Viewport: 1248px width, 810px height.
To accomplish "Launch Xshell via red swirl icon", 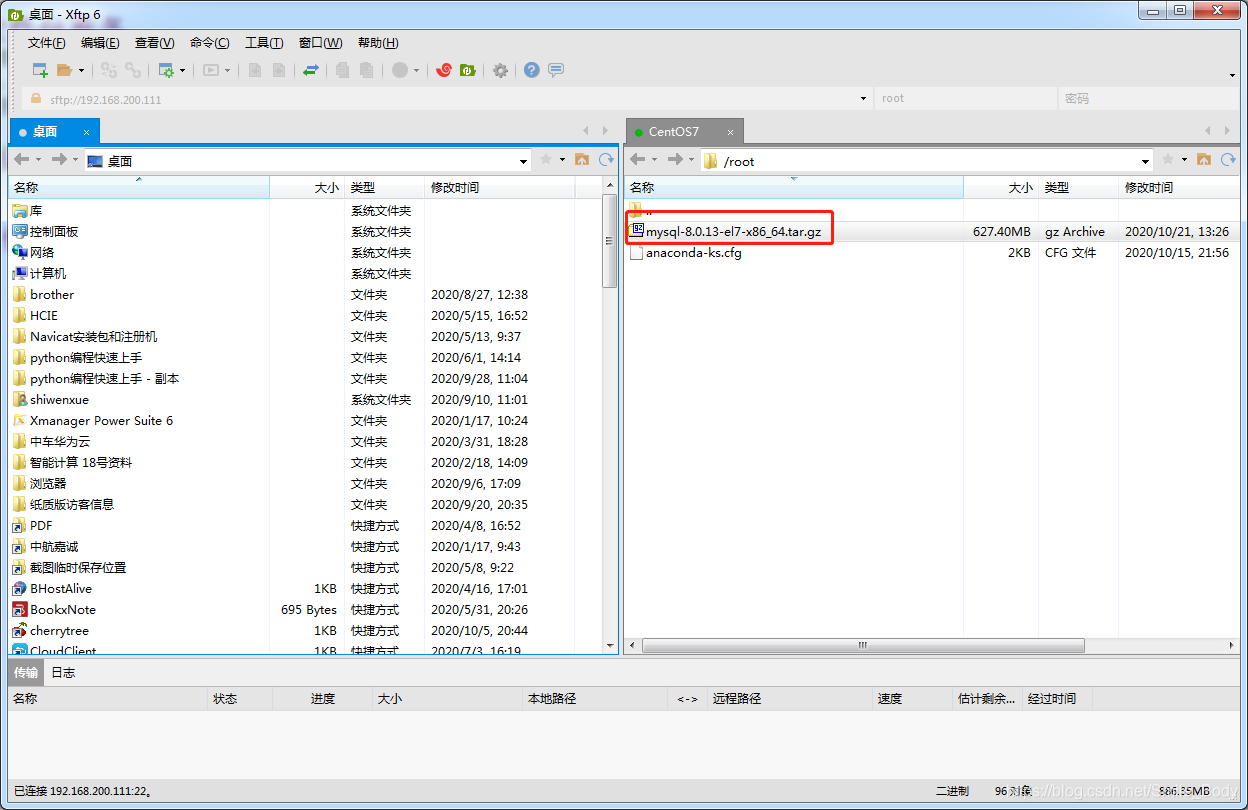I will (444, 70).
